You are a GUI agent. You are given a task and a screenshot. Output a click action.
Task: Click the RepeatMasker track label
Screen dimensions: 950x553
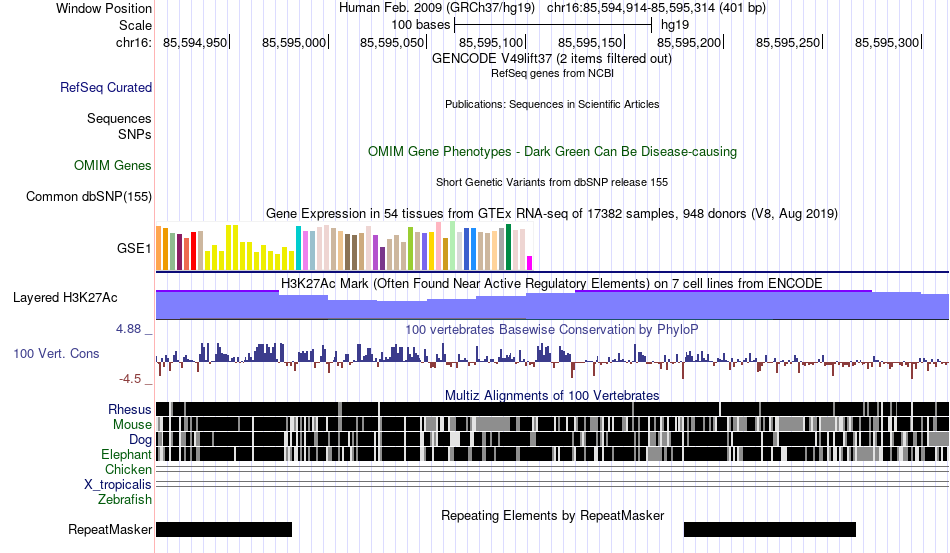110,529
